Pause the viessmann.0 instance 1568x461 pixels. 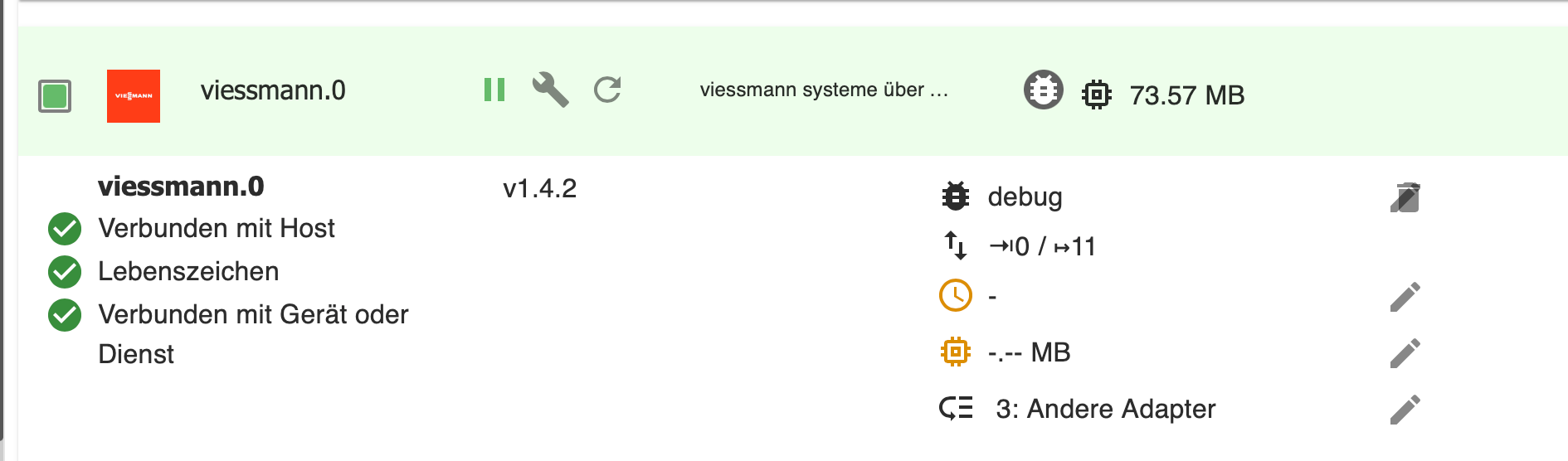[494, 90]
